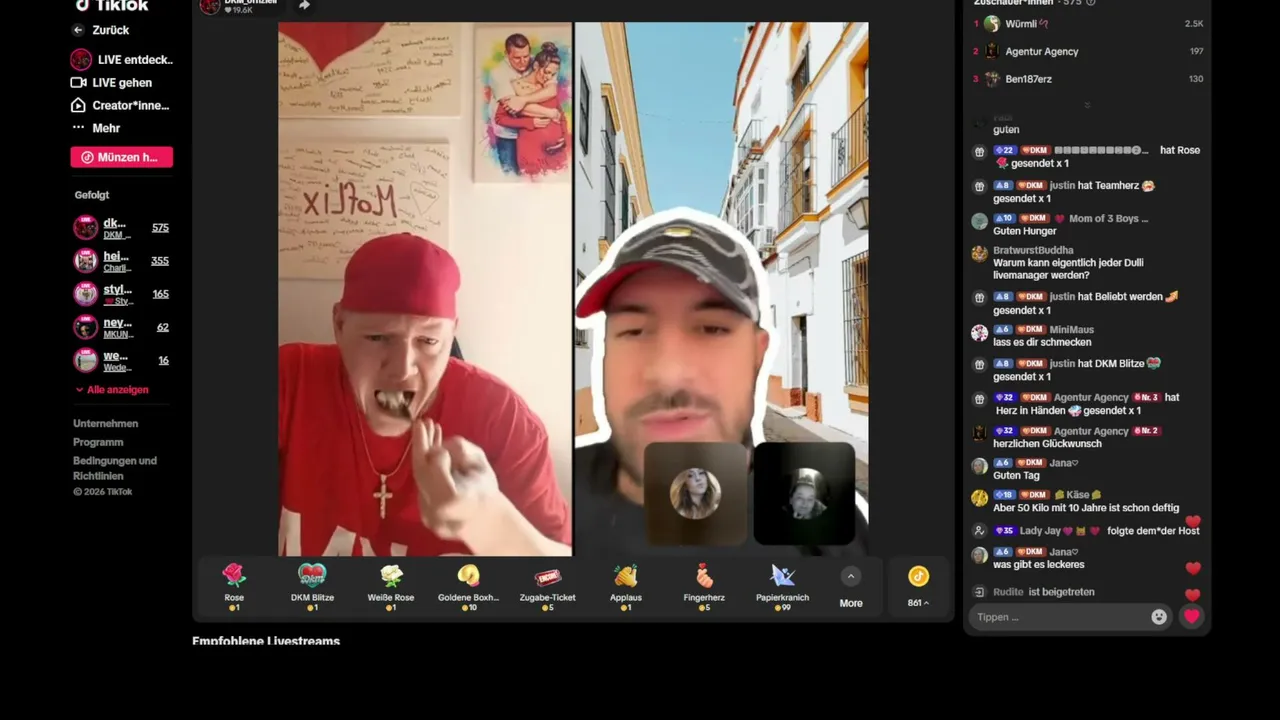Expand the gift tray with More
Viewport: 1280px width, 720px height.
851,588
